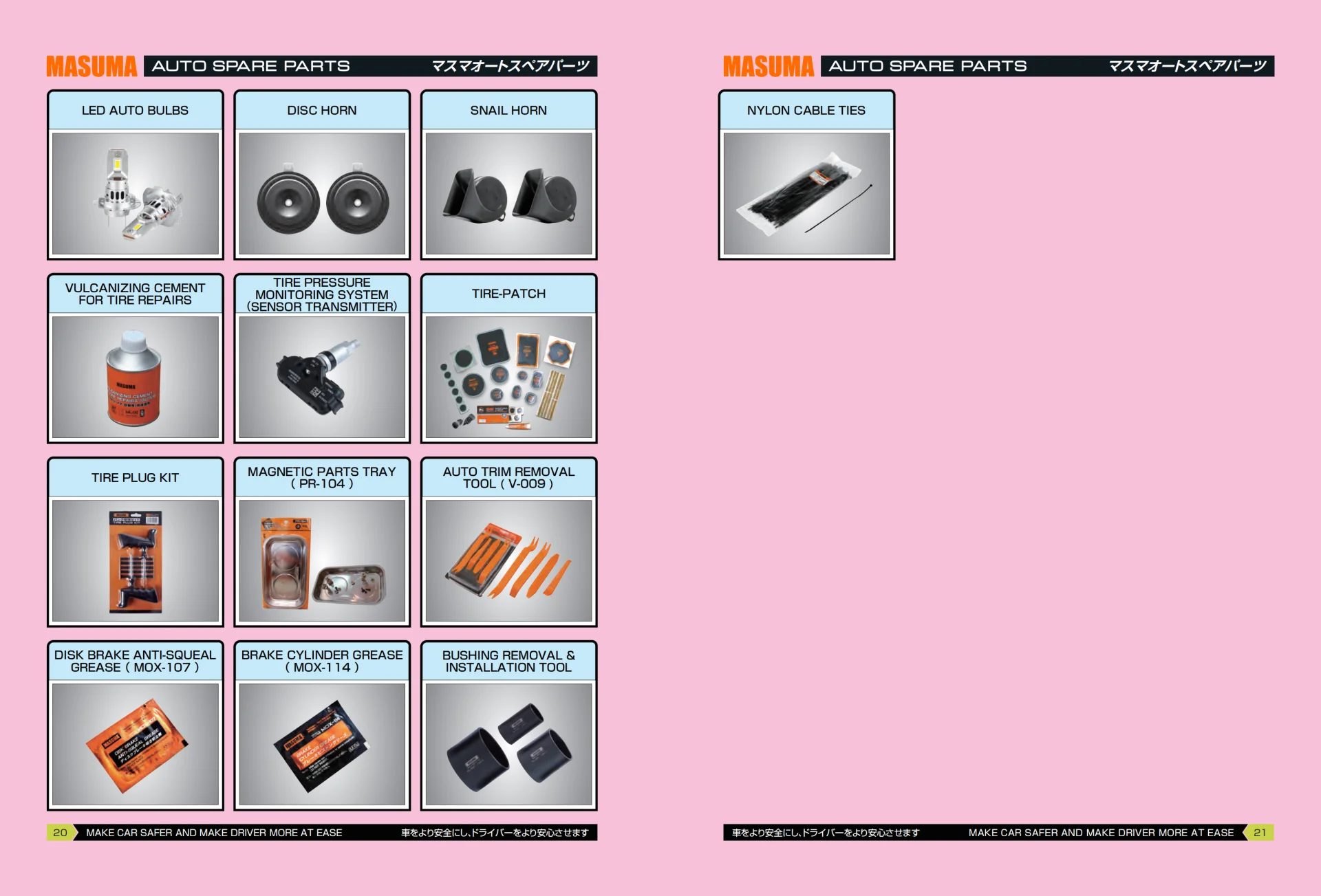This screenshot has height=896, width=1321.
Task: Click the LED auto bulbs product image
Action: coord(136,193)
